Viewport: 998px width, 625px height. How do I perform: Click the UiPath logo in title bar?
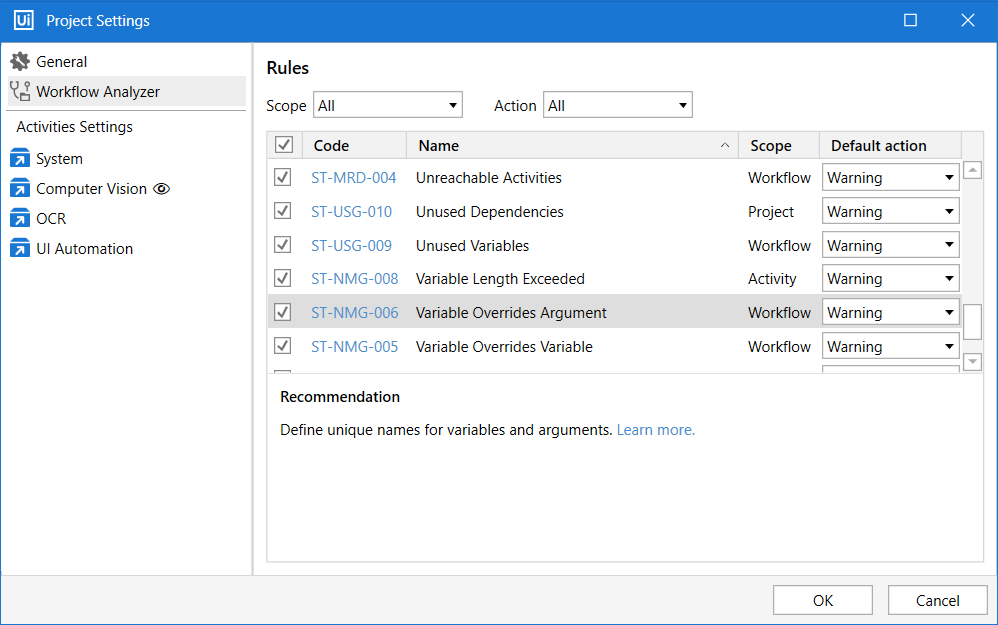pos(24,20)
